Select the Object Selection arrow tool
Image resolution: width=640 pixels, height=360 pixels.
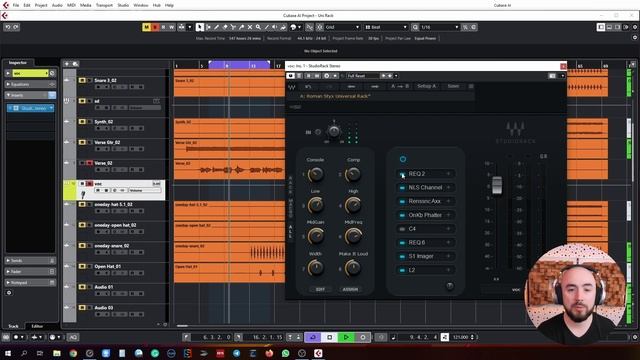pos(200,27)
